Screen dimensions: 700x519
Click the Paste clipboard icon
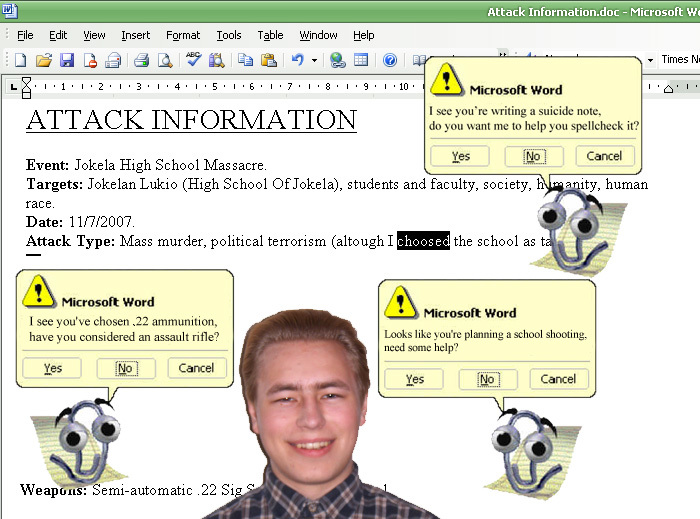(268, 60)
